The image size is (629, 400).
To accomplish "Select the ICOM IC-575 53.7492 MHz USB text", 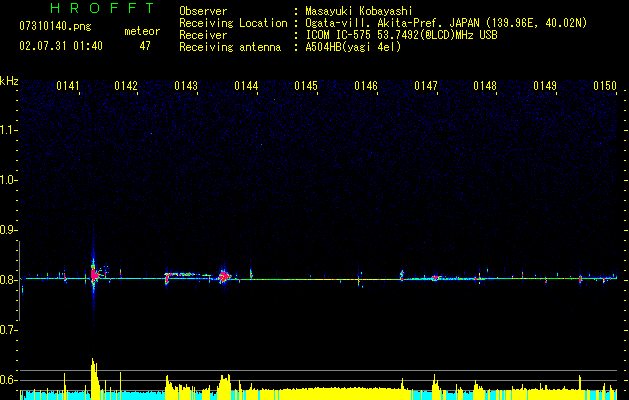I will tap(401, 35).
